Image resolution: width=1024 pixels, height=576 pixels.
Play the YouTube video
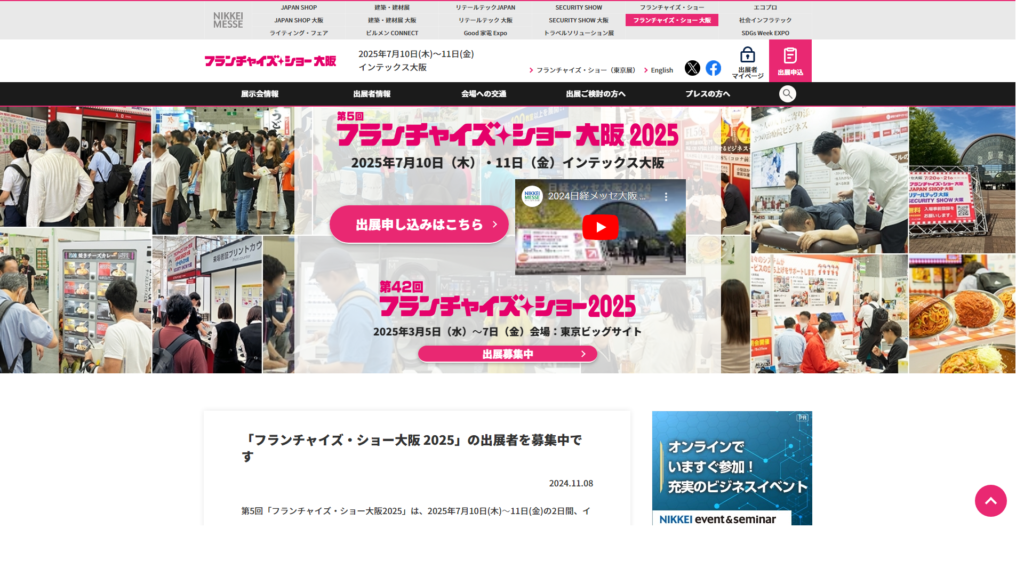tap(600, 227)
